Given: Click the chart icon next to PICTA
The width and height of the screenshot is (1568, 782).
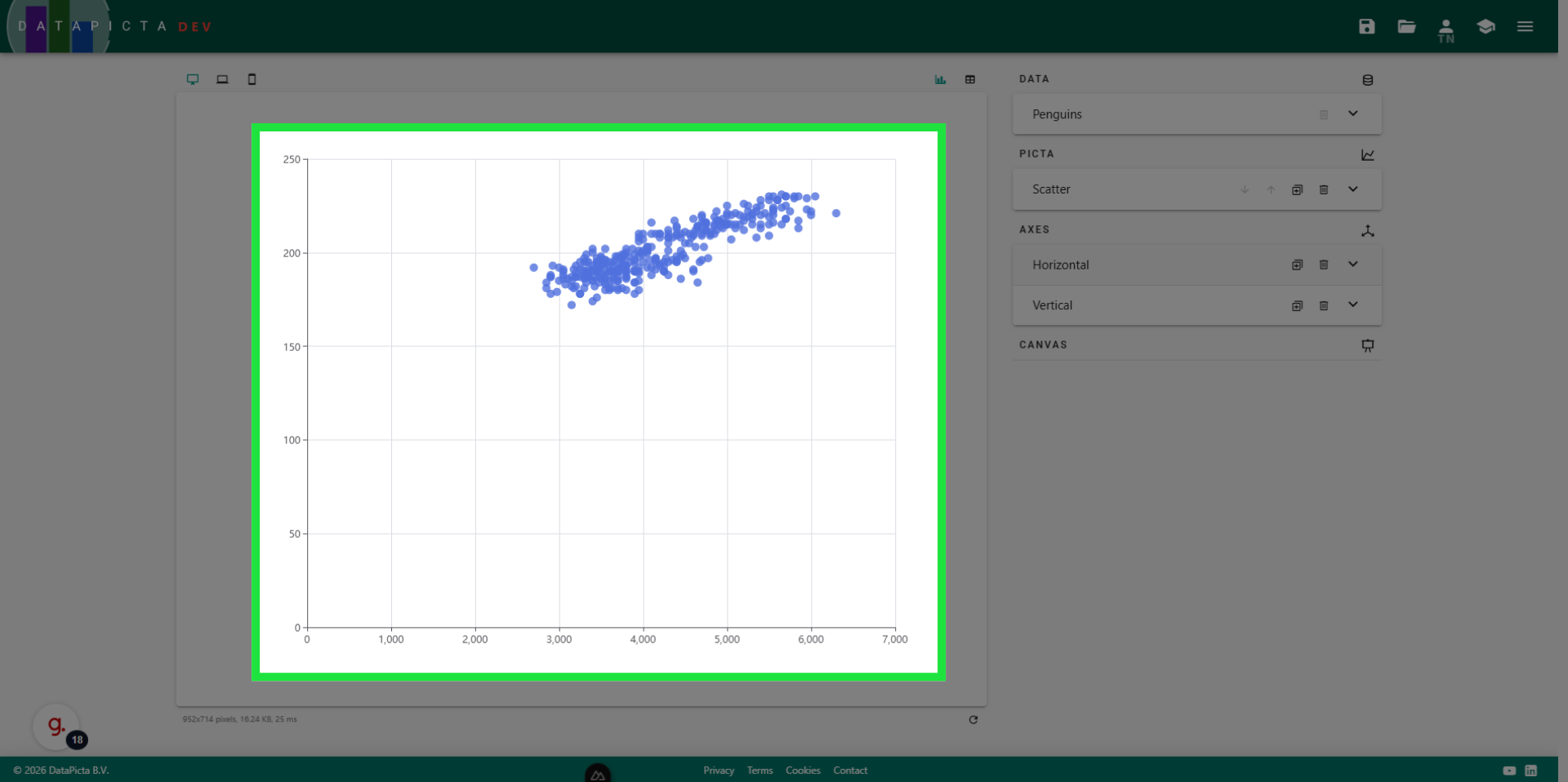Looking at the screenshot, I should [1368, 155].
